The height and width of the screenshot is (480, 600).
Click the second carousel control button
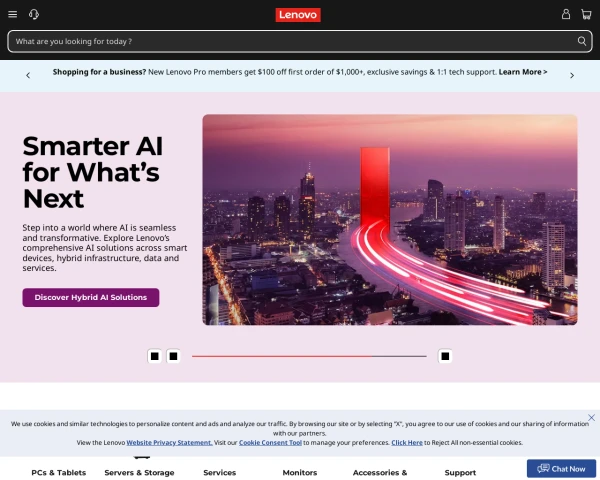click(x=173, y=356)
